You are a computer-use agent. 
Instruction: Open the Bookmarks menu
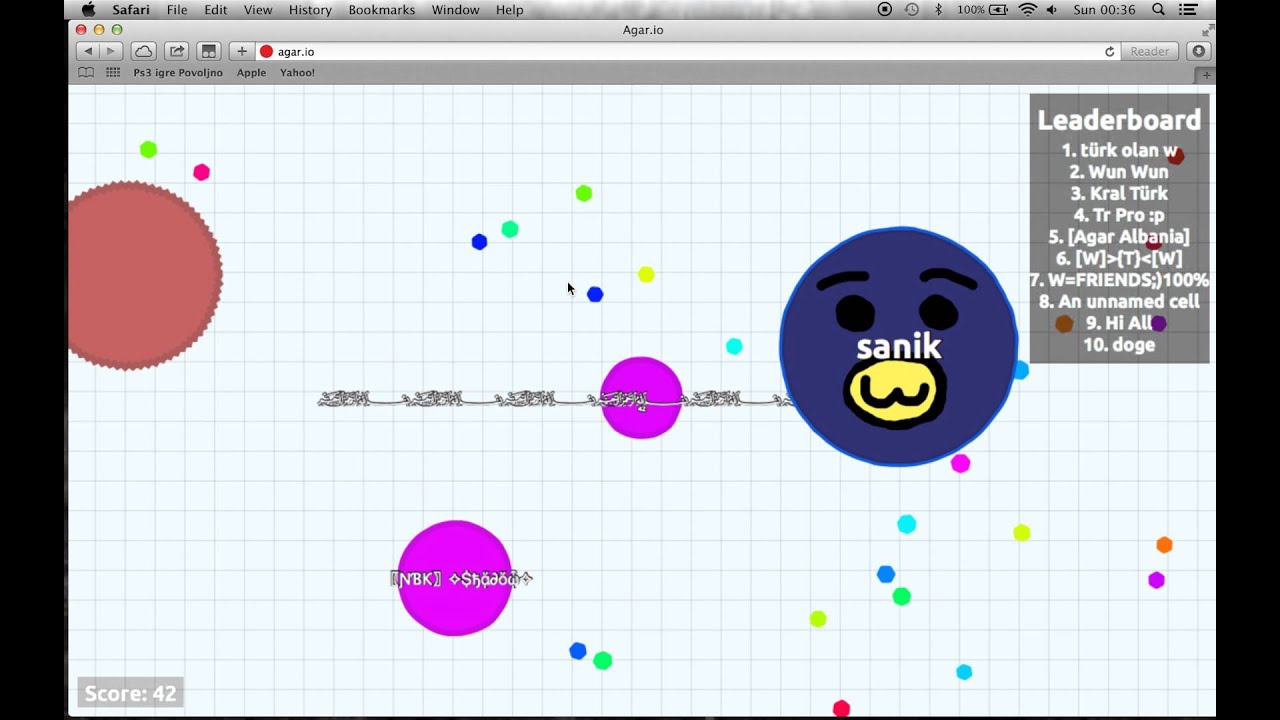381,9
